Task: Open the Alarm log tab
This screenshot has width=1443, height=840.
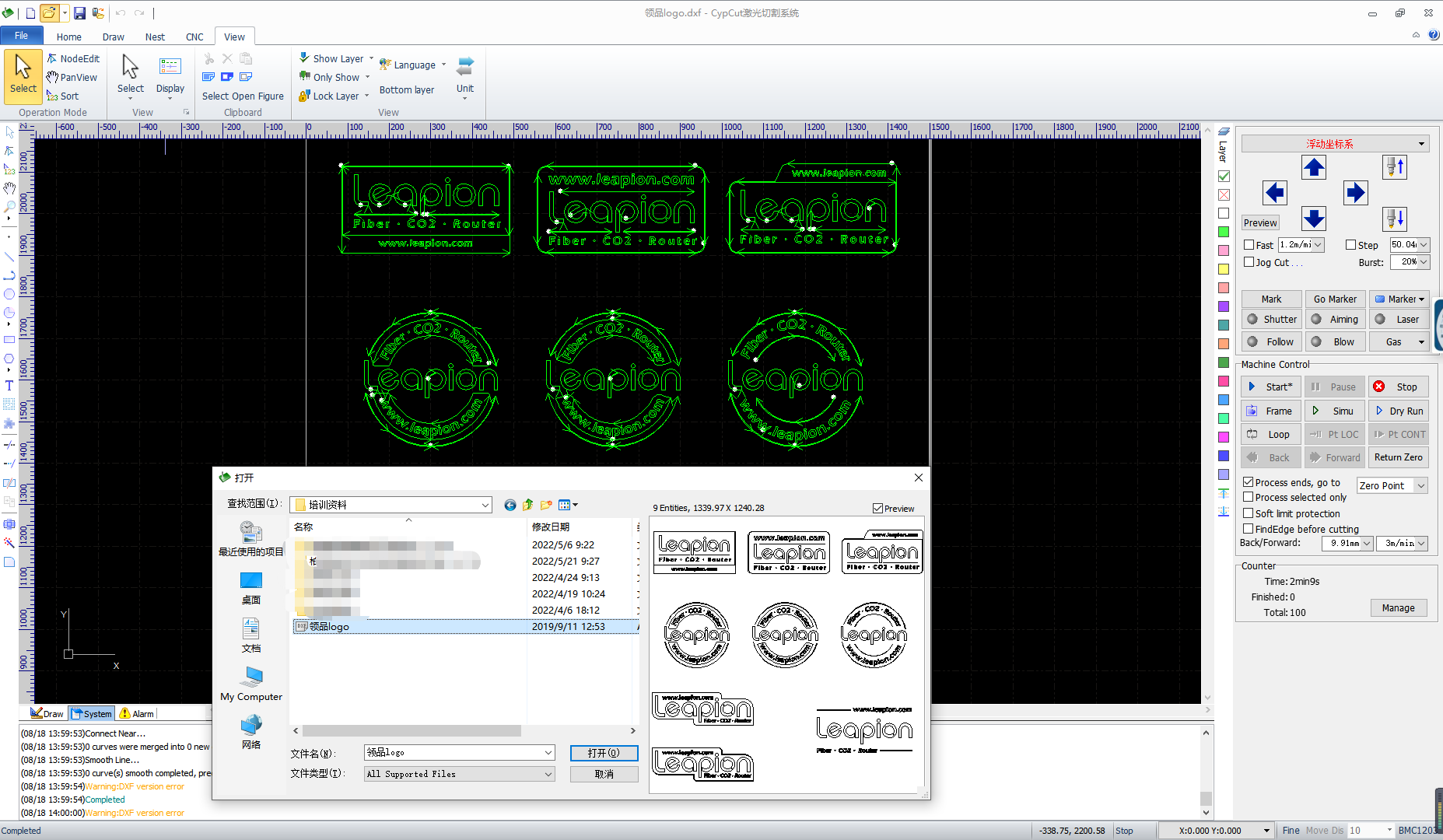Action: 136,713
